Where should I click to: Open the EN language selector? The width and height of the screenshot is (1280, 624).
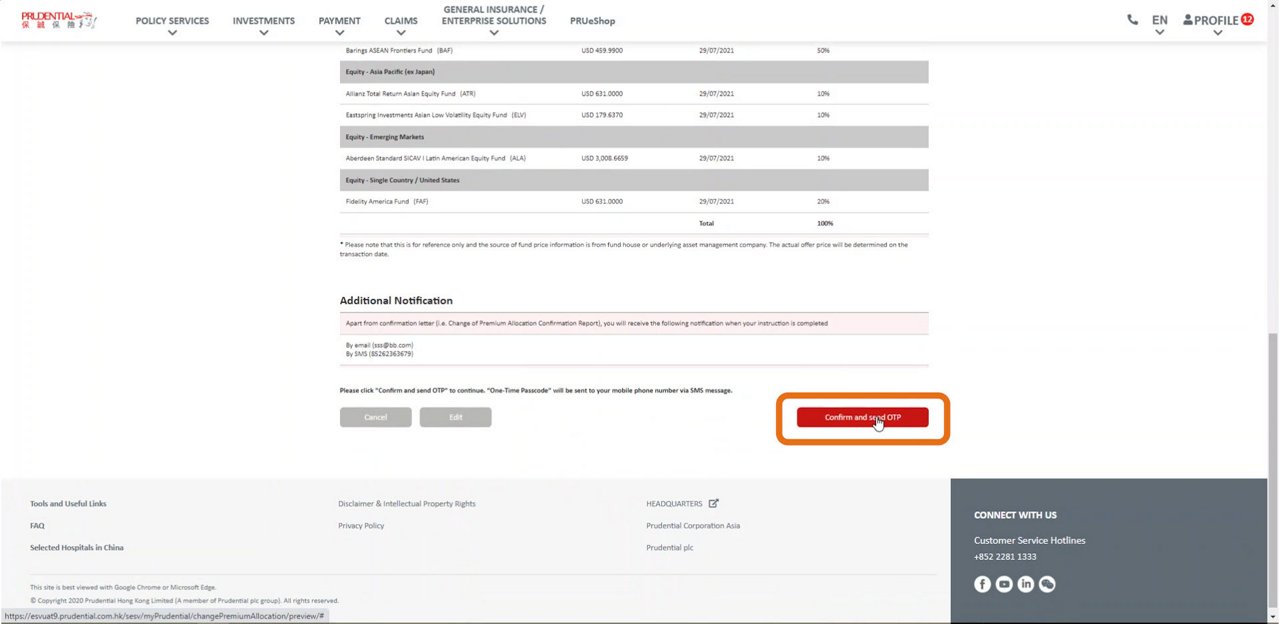pyautogui.click(x=1159, y=21)
